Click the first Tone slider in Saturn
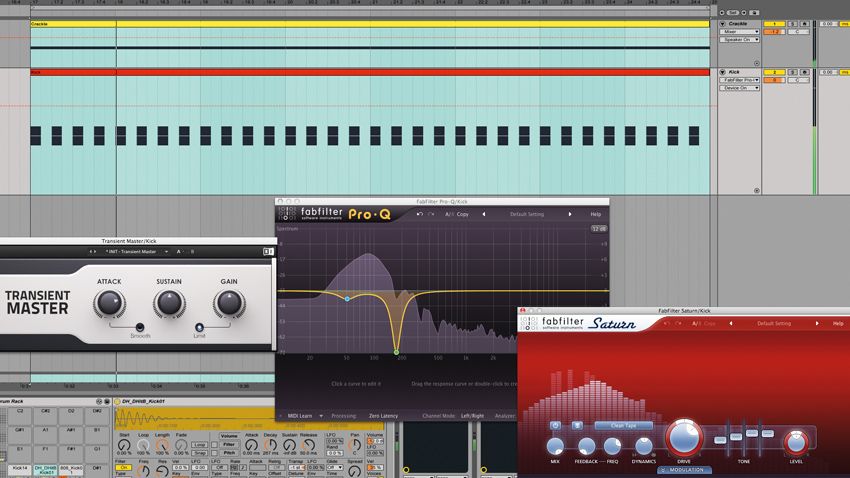This screenshot has height=478, width=850. click(720, 440)
